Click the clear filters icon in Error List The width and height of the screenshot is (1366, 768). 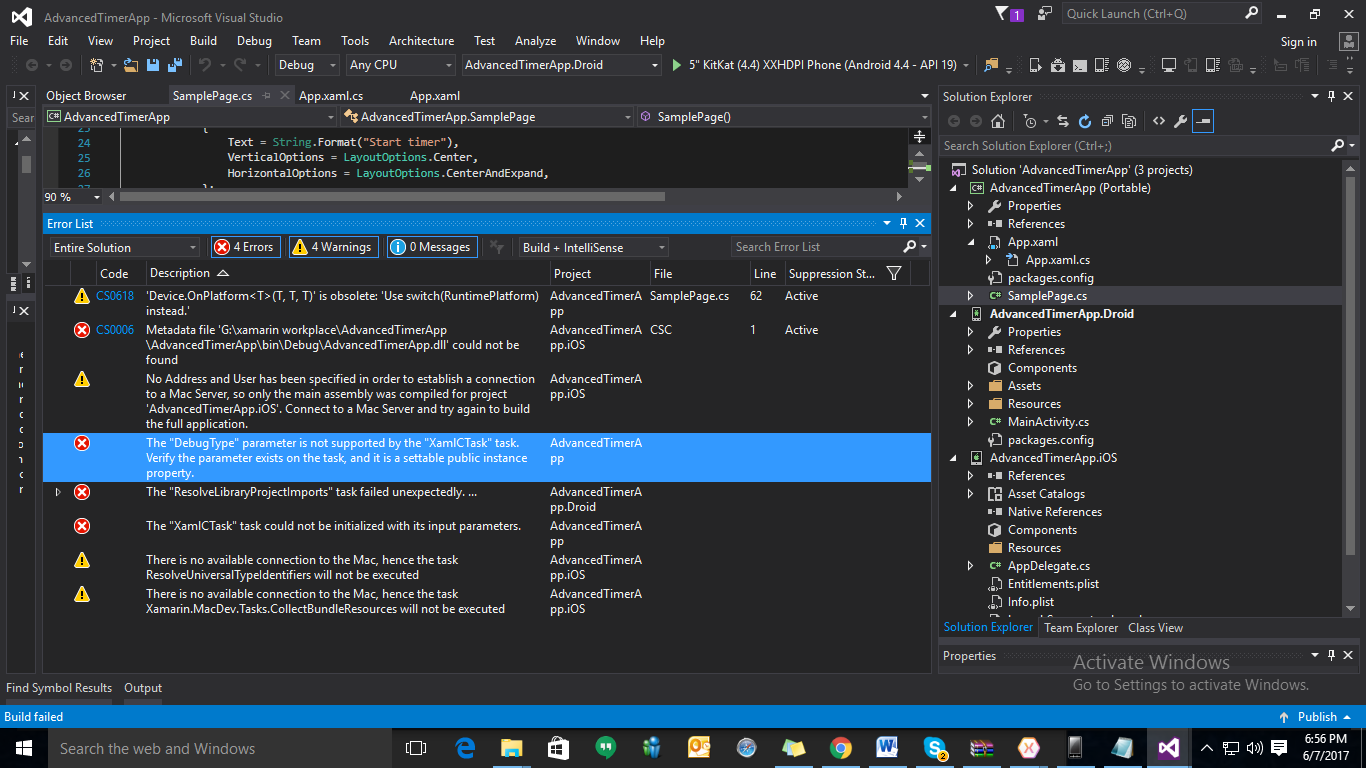click(x=496, y=247)
